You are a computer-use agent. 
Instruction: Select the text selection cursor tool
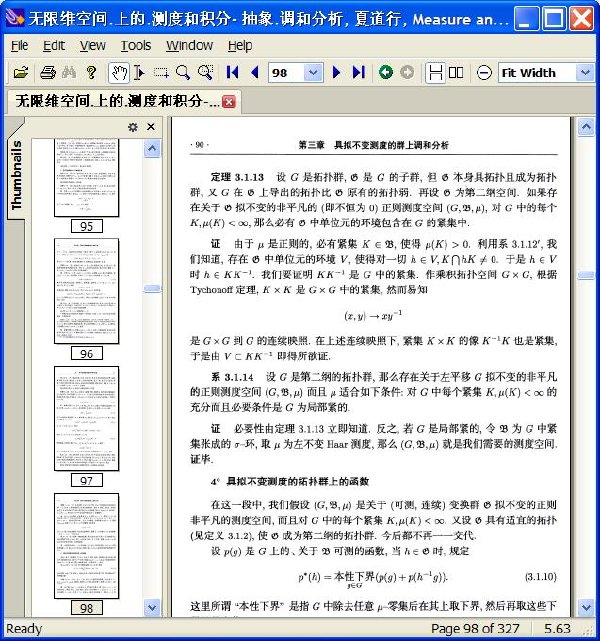[139, 73]
